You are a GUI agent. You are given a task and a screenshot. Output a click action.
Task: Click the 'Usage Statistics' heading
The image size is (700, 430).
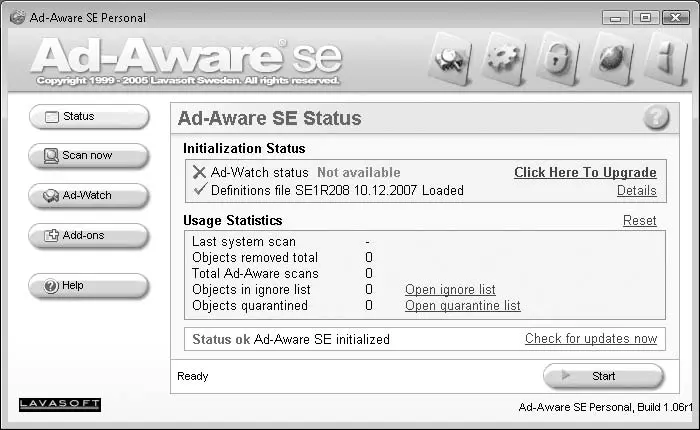coord(233,221)
